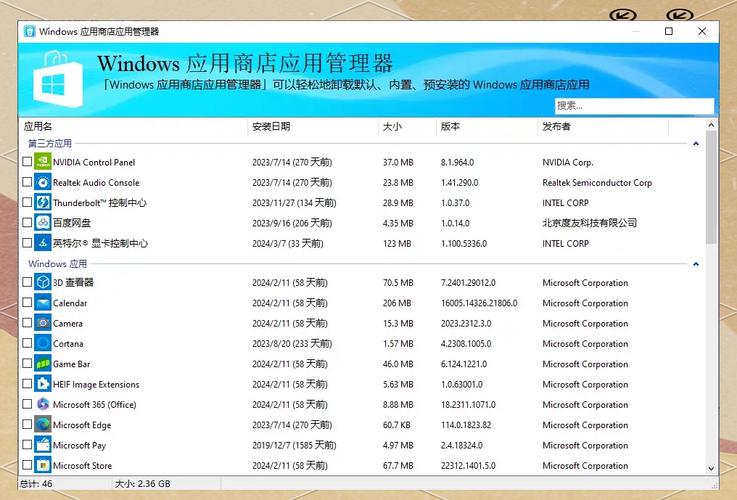737x500 pixels.
Task: Check the Microsoft Pay checkbox
Action: coord(27,445)
